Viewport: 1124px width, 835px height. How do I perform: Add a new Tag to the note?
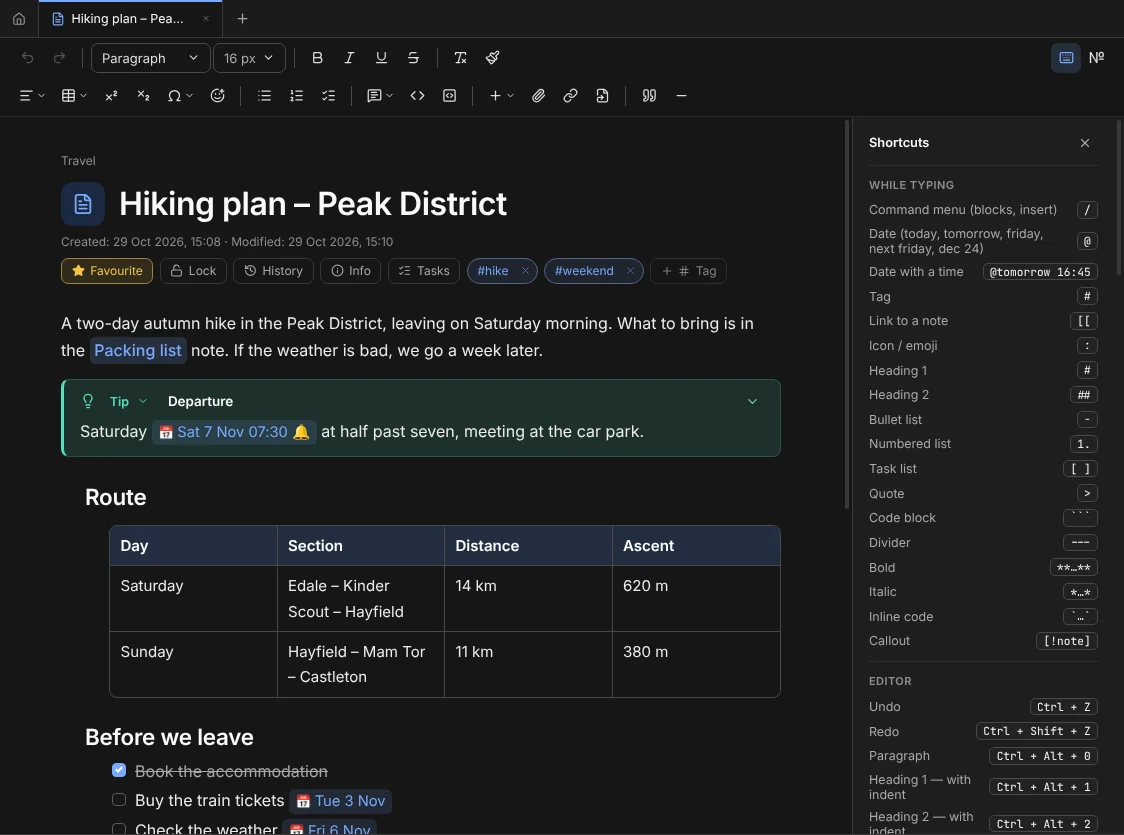tap(688, 271)
